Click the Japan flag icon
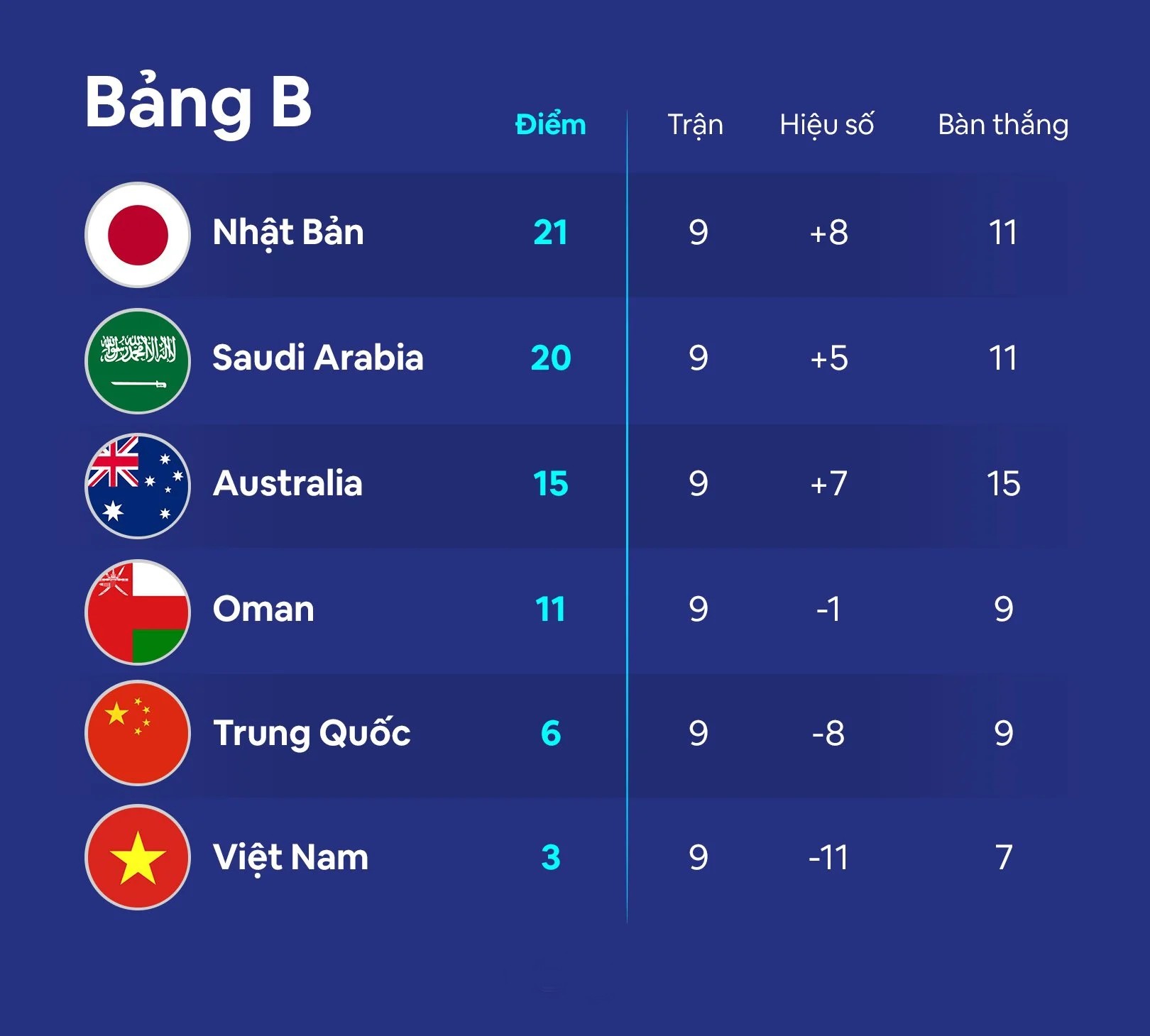1150x1036 pixels. point(138,235)
